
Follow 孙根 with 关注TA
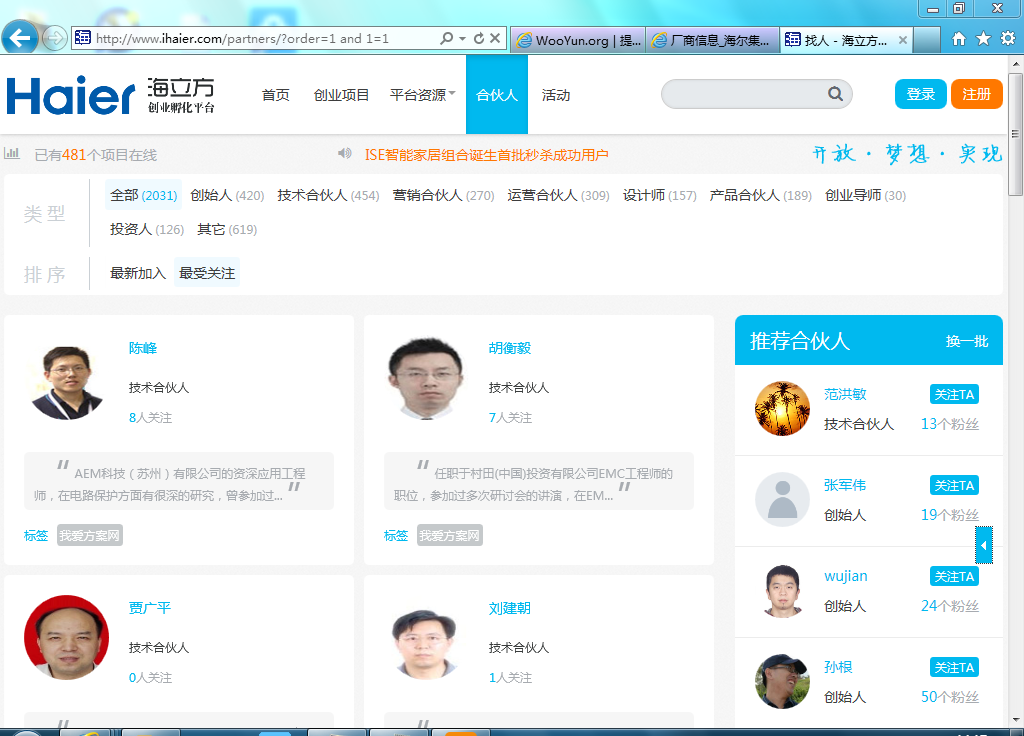pos(954,667)
